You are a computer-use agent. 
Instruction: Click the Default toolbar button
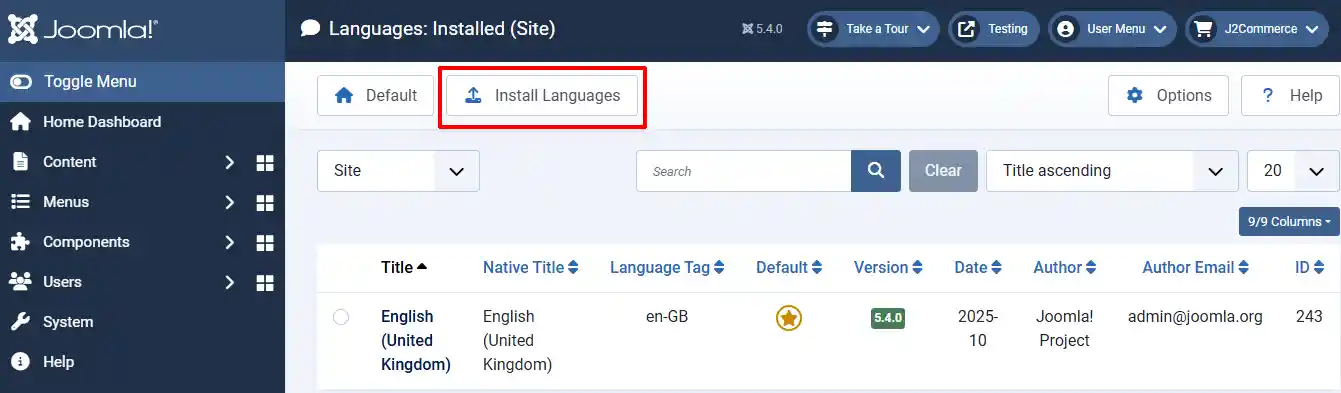point(375,96)
